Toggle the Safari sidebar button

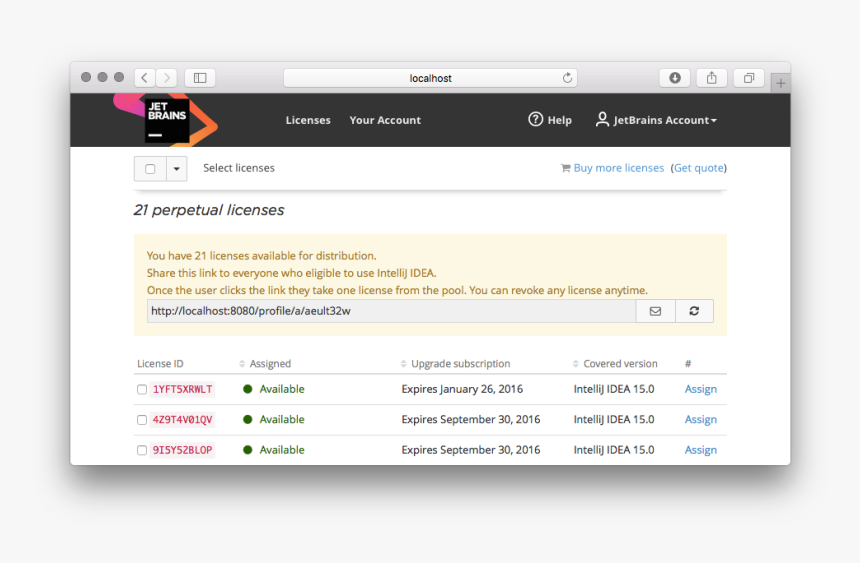200,78
